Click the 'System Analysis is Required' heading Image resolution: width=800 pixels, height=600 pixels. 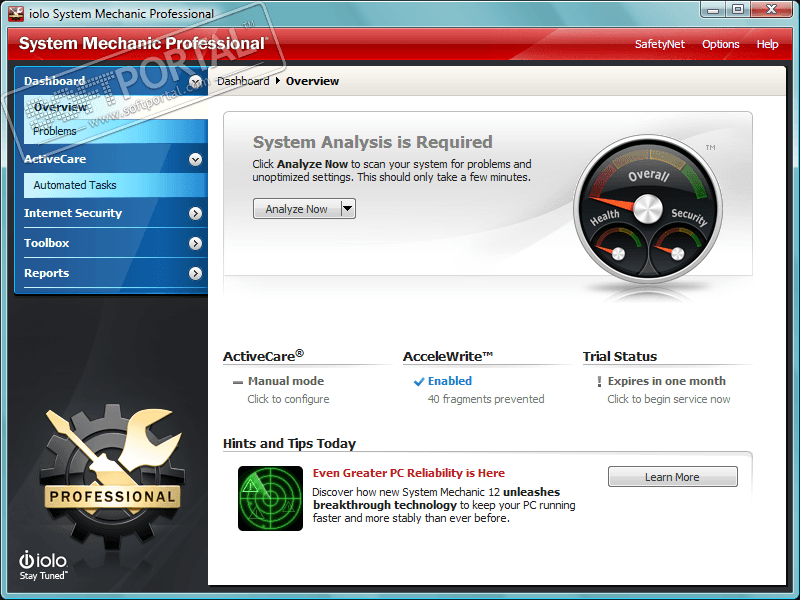pyautogui.click(x=372, y=142)
